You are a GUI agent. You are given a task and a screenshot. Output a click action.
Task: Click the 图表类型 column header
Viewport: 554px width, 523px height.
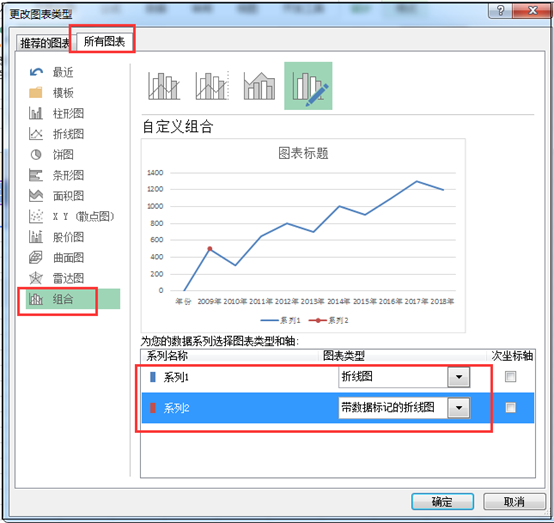[344, 355]
